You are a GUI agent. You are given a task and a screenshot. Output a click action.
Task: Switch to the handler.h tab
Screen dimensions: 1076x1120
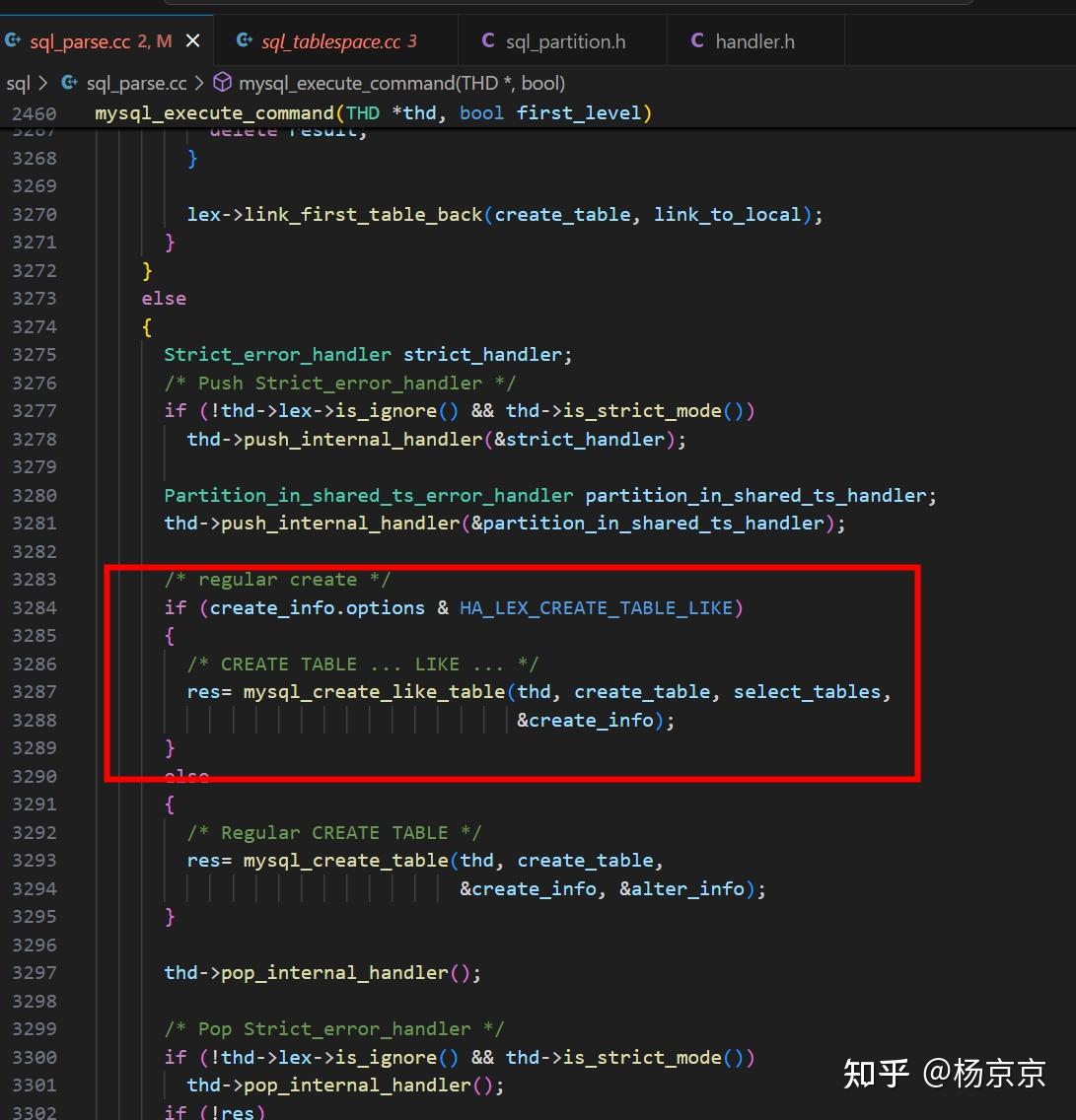(755, 40)
